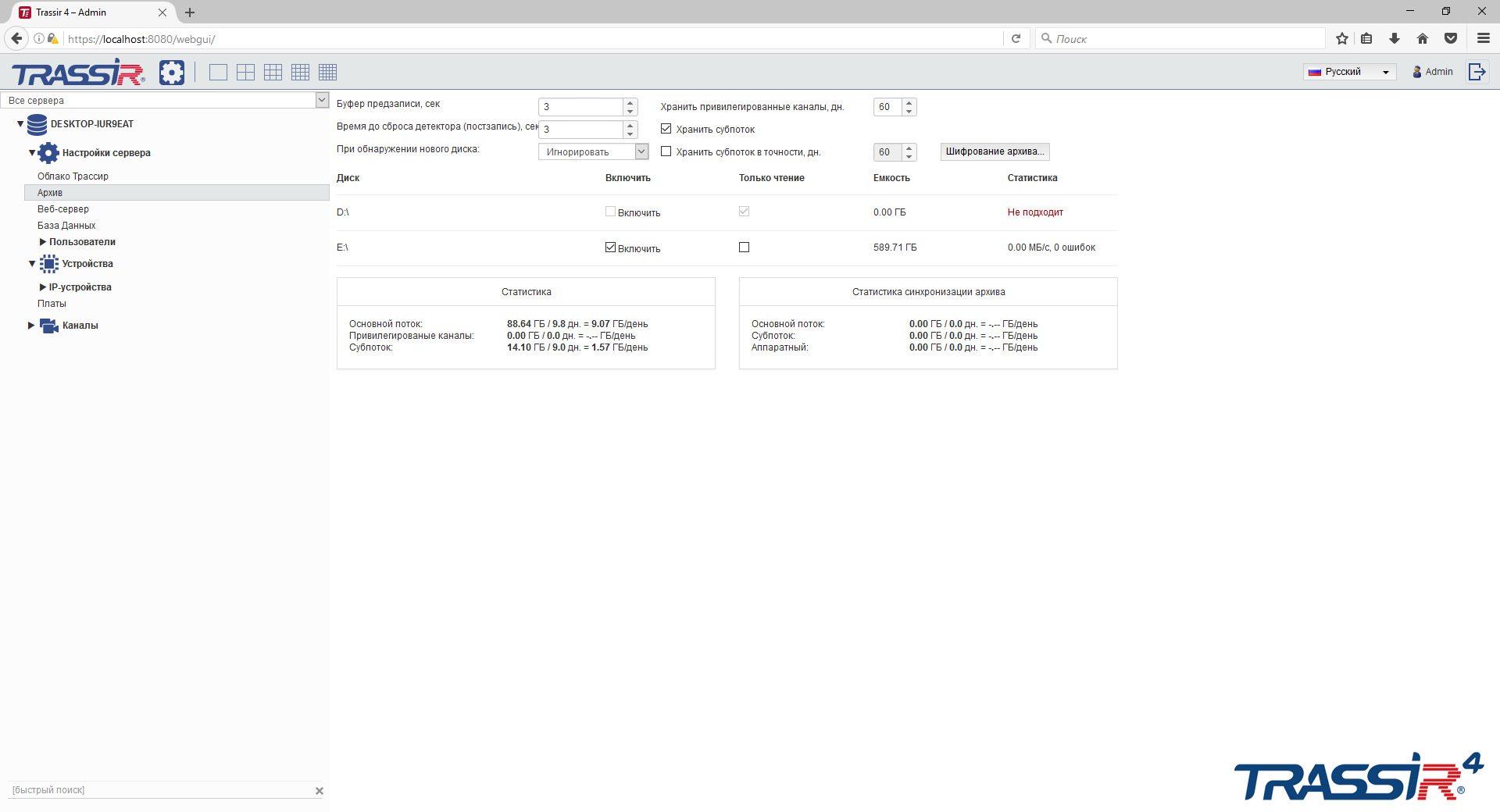This screenshot has width=1500, height=812.
Task: Toggle Только чтение for drive E:\
Action: (x=744, y=247)
